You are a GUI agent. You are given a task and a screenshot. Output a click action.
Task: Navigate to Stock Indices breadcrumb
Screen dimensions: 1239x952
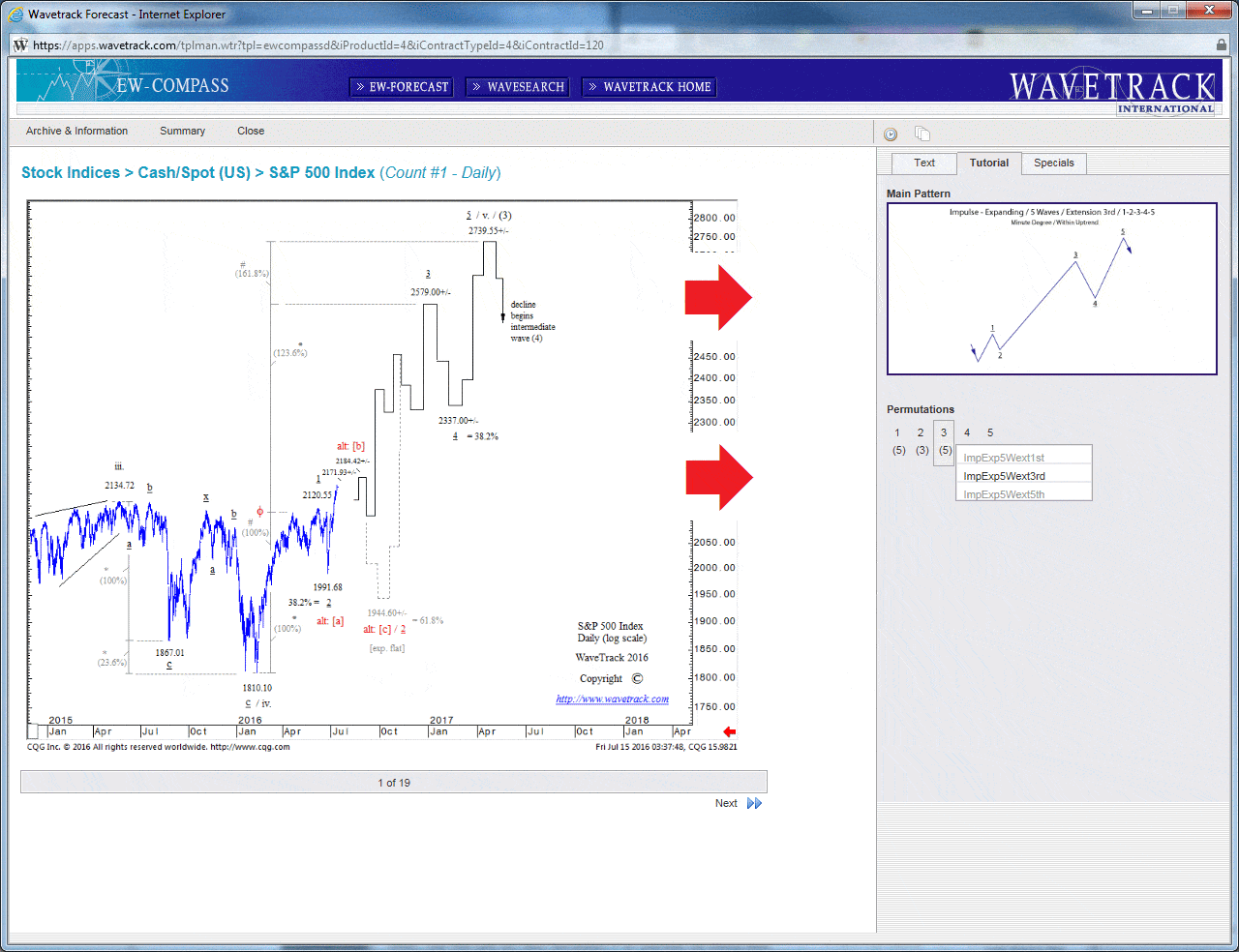pos(71,172)
